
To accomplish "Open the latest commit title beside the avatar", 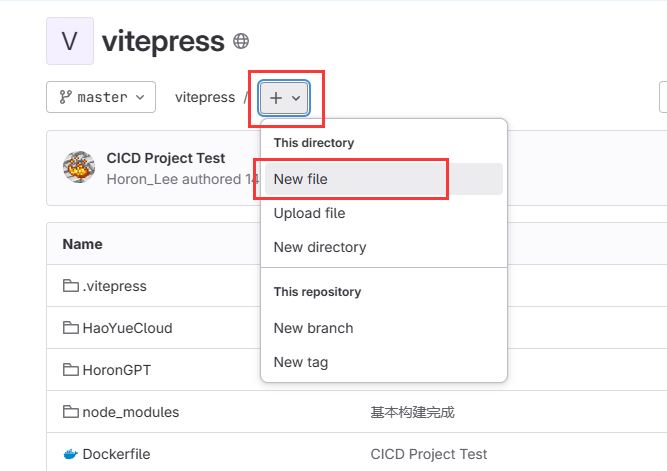I will pyautogui.click(x=166, y=158).
